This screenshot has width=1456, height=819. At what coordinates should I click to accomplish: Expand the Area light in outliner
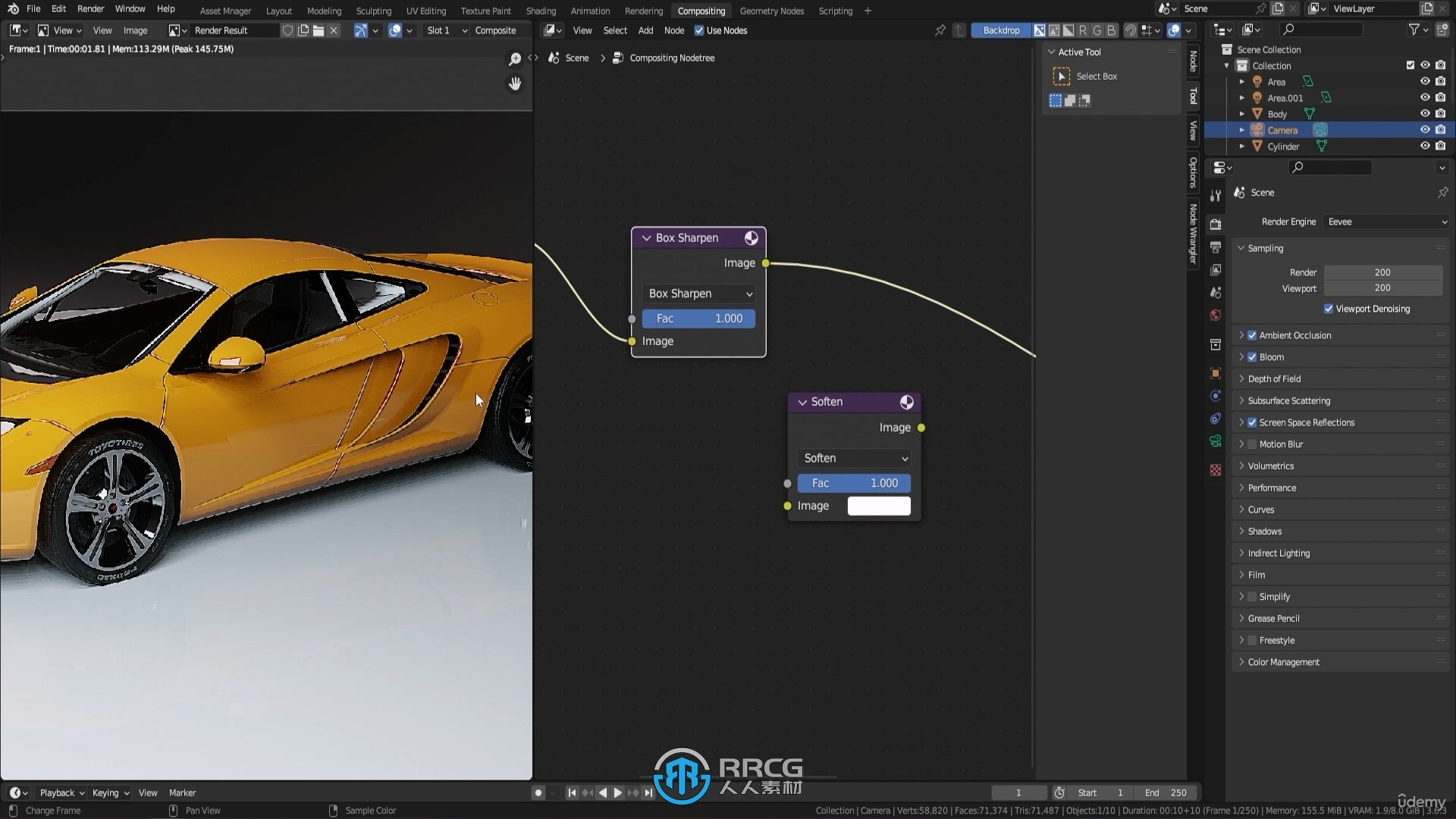click(1241, 82)
